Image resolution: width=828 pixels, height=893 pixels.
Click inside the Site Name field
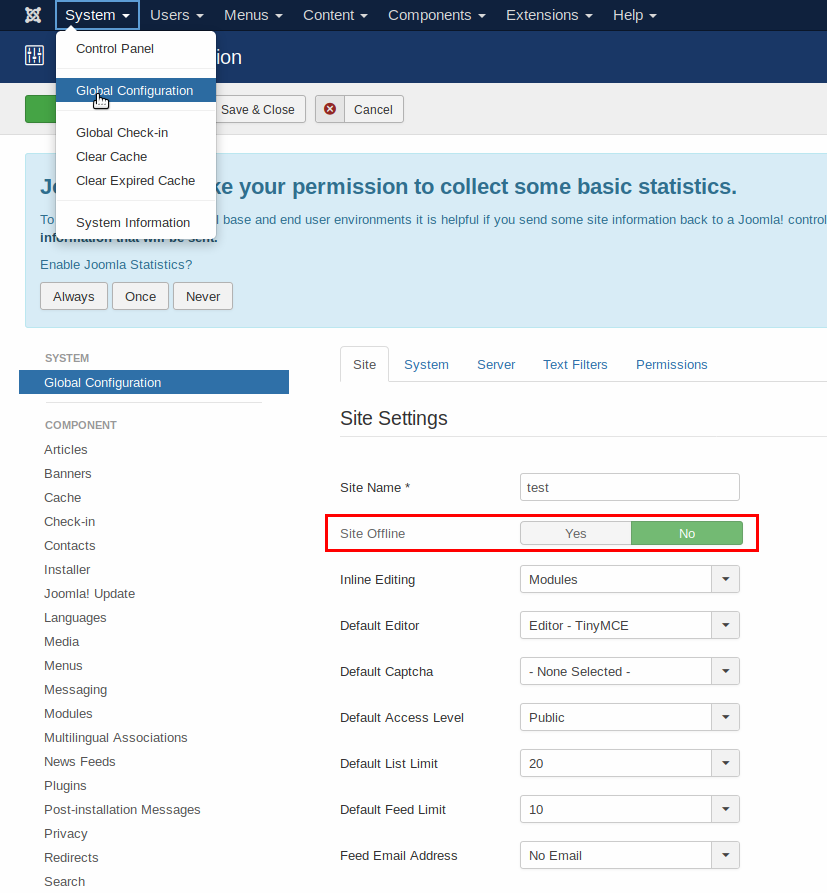click(x=629, y=487)
